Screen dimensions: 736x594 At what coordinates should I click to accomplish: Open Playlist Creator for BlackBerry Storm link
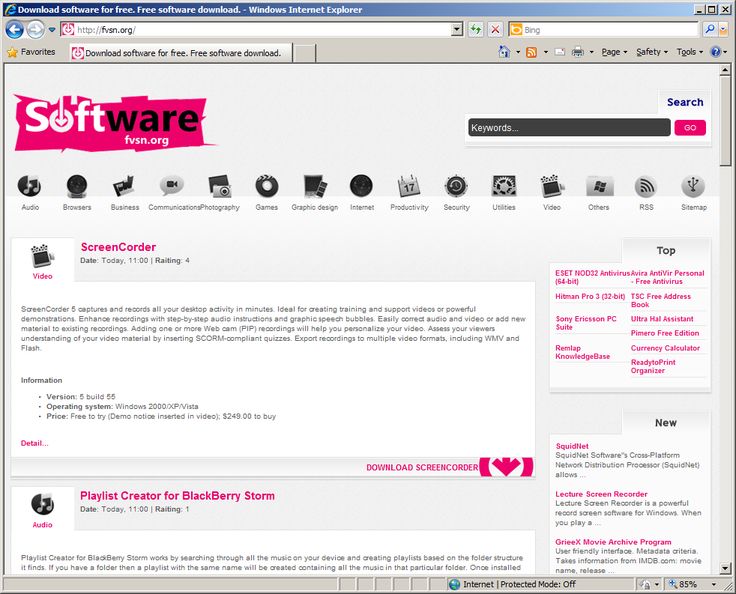[x=177, y=495]
